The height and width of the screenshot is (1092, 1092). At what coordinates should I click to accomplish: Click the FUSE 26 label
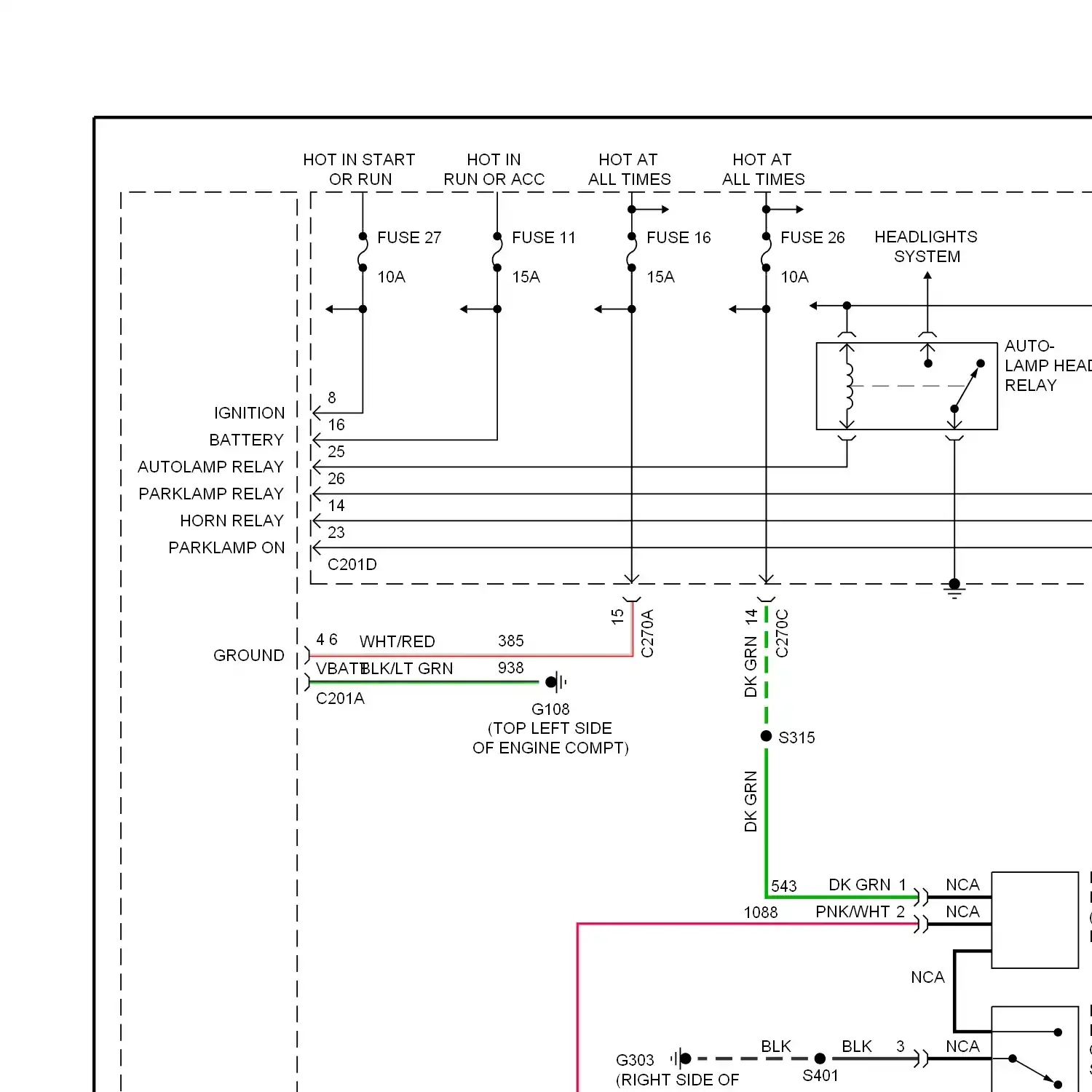tap(812, 238)
